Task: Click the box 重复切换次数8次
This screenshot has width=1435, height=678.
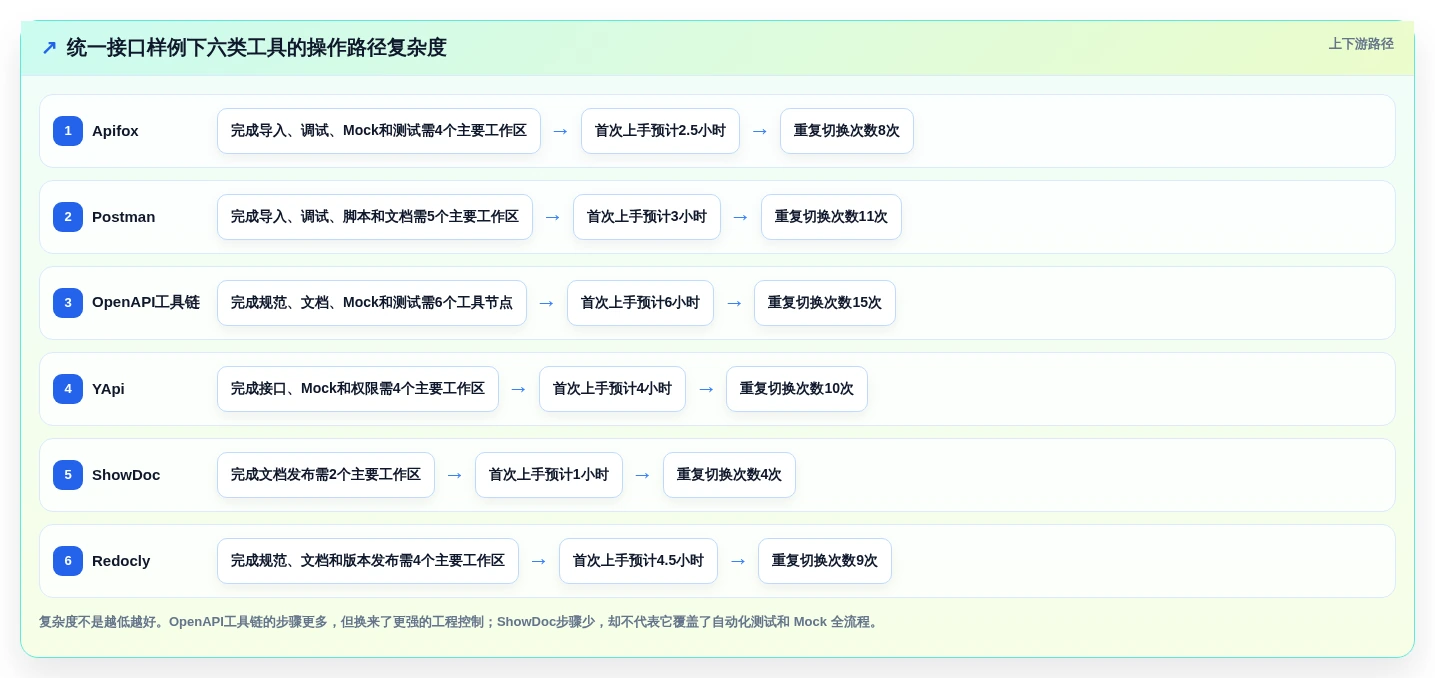Action: [847, 131]
